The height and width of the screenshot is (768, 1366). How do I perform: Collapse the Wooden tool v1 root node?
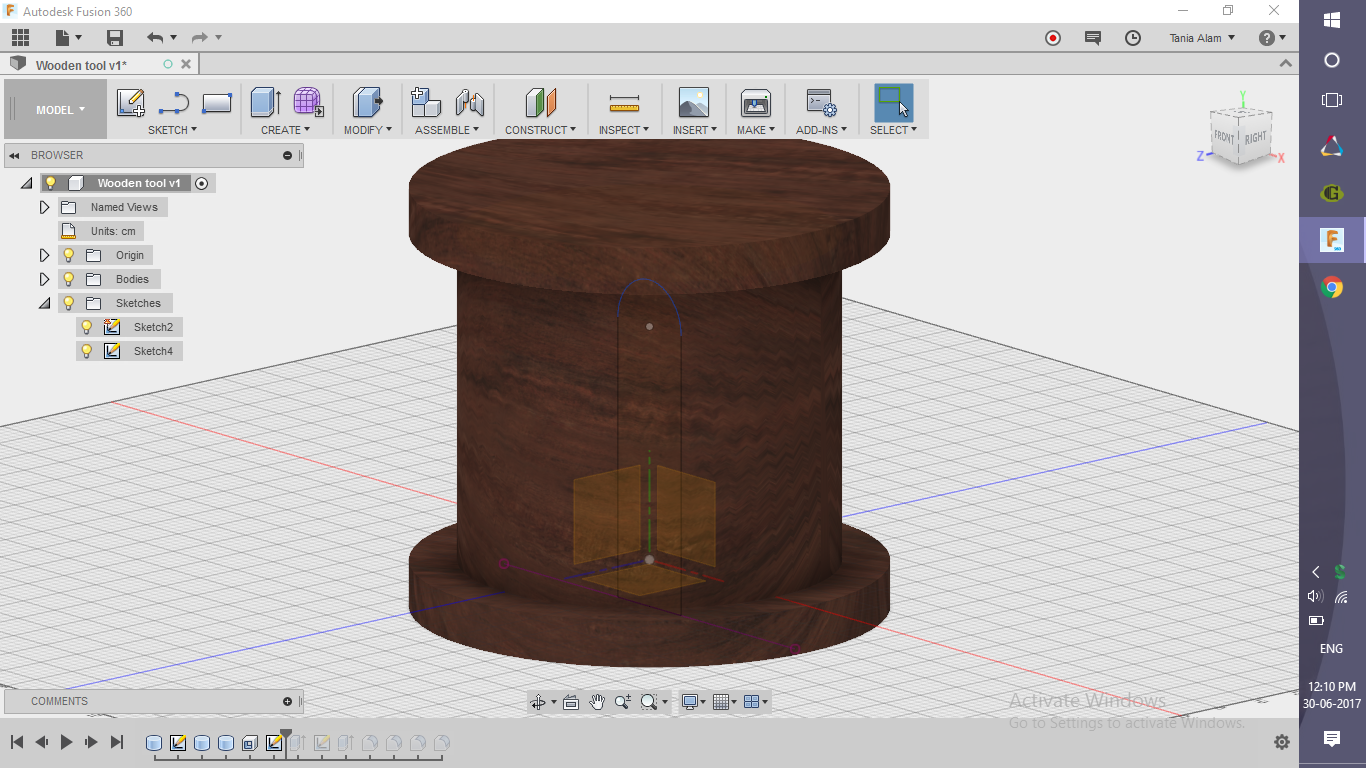tap(26, 183)
